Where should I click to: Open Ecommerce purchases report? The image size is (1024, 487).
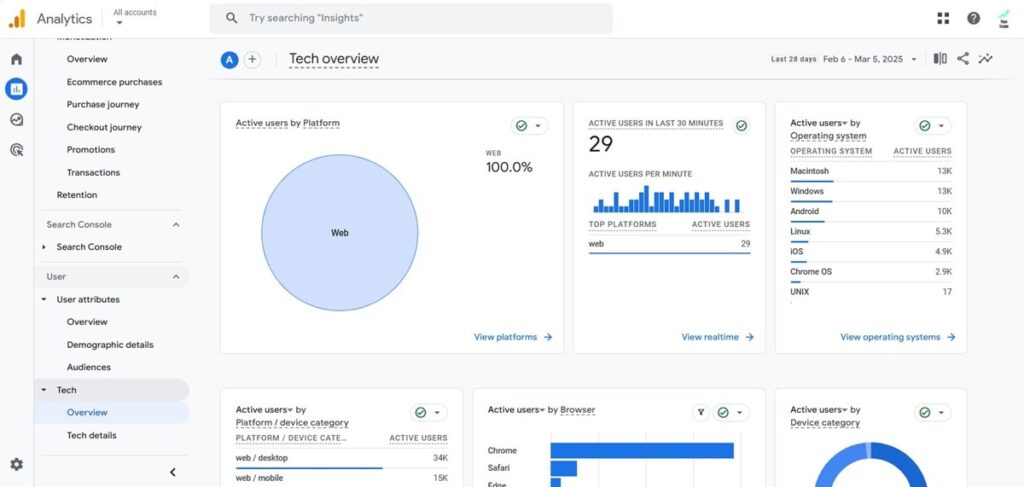114,82
